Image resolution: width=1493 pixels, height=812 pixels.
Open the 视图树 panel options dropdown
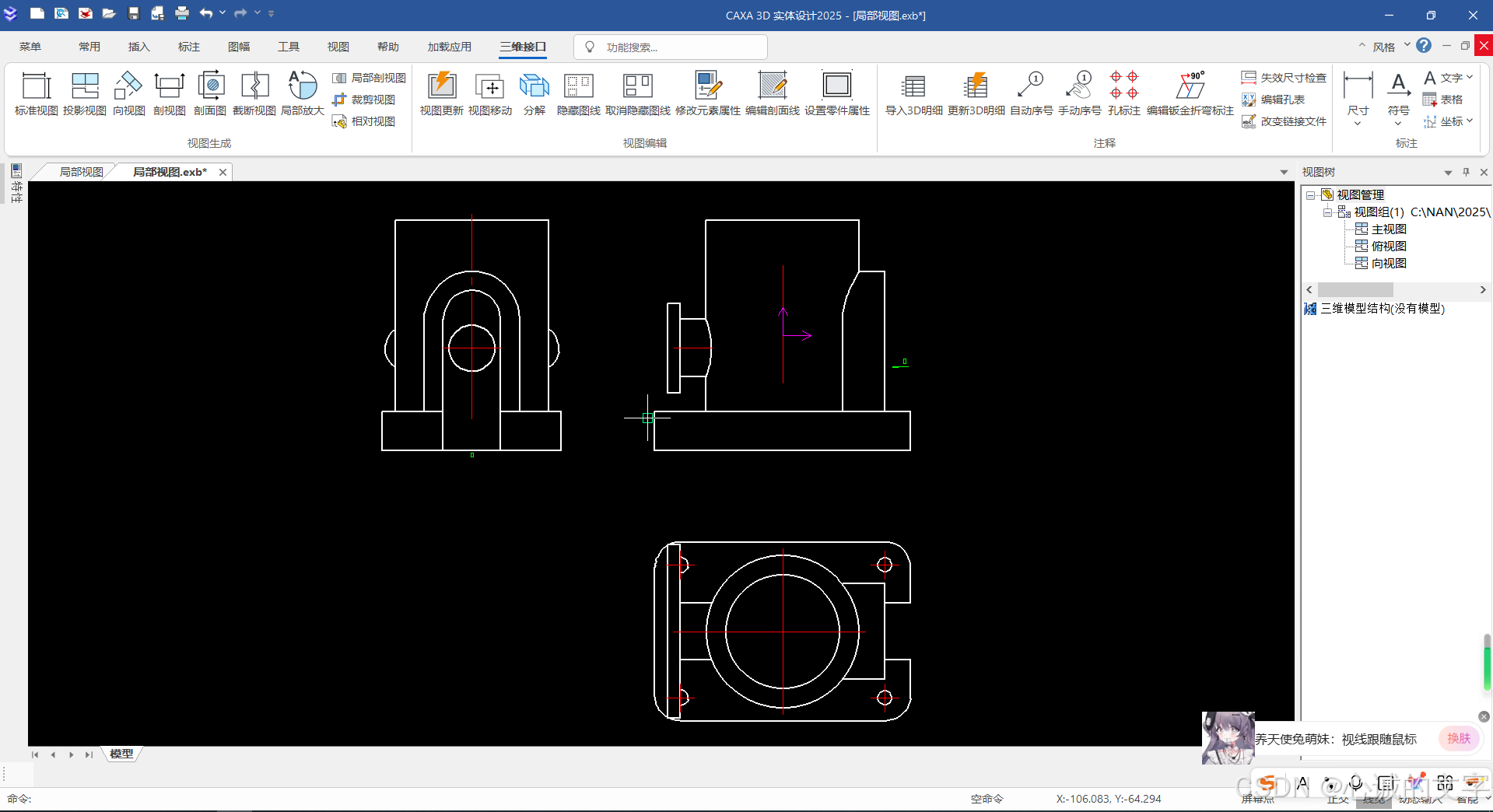(x=1448, y=173)
